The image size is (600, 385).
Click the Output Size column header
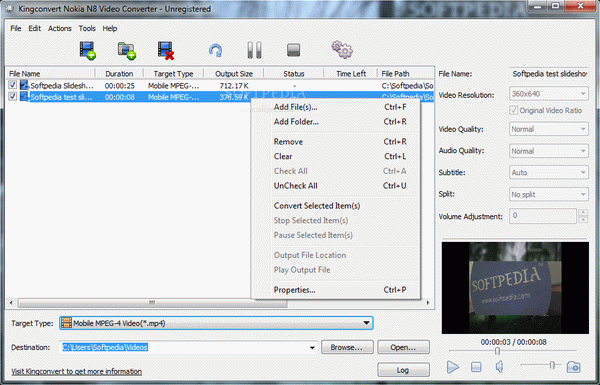[233, 73]
